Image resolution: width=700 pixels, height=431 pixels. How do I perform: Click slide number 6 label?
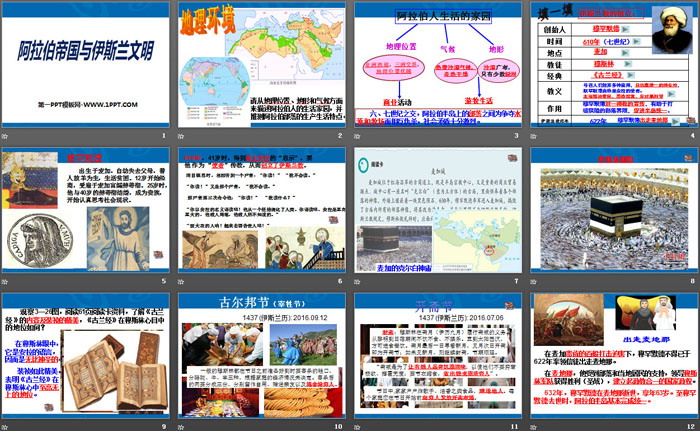coord(340,281)
